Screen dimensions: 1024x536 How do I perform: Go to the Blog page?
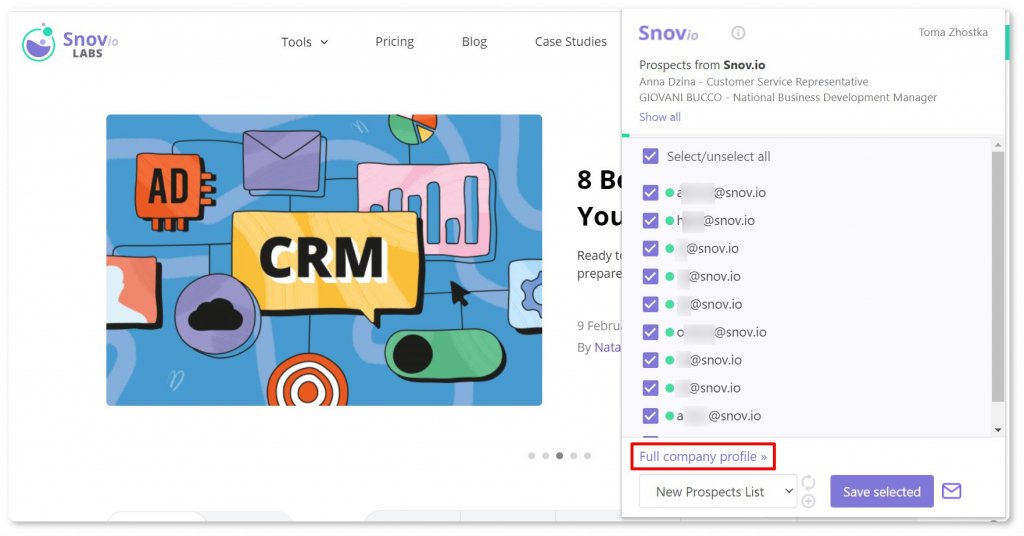(x=474, y=42)
